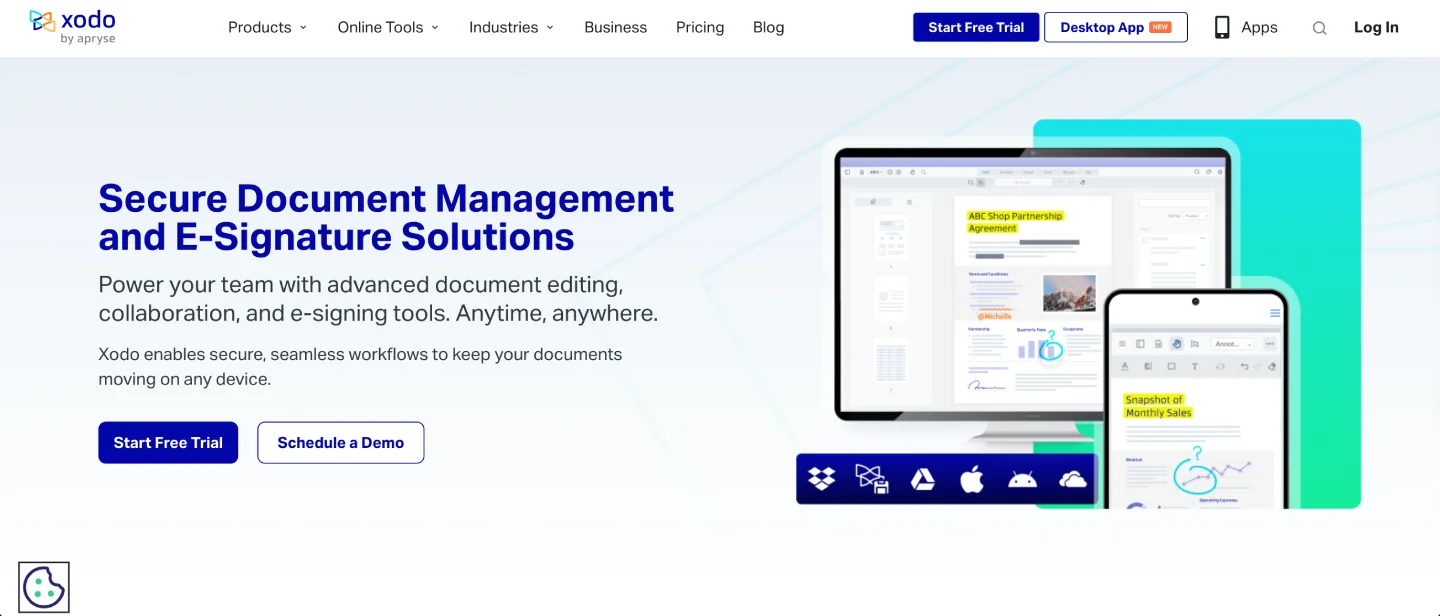
Task: Click the 'Power your team' subheading text
Action: (378, 298)
